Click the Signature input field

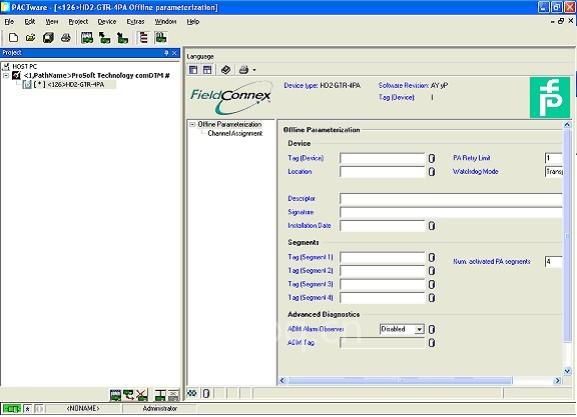coord(451,212)
